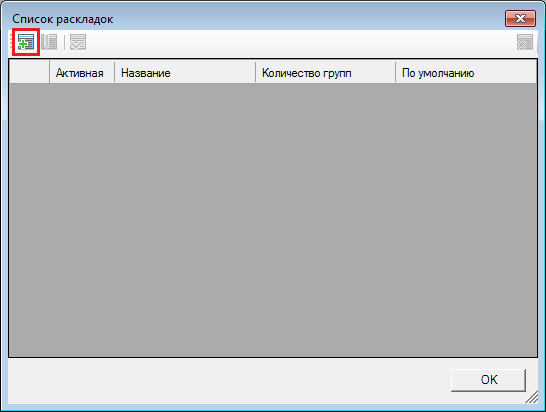This screenshot has height=412, width=546.
Task: Click the divider before the По умолчанию header
Action: pos(396,72)
